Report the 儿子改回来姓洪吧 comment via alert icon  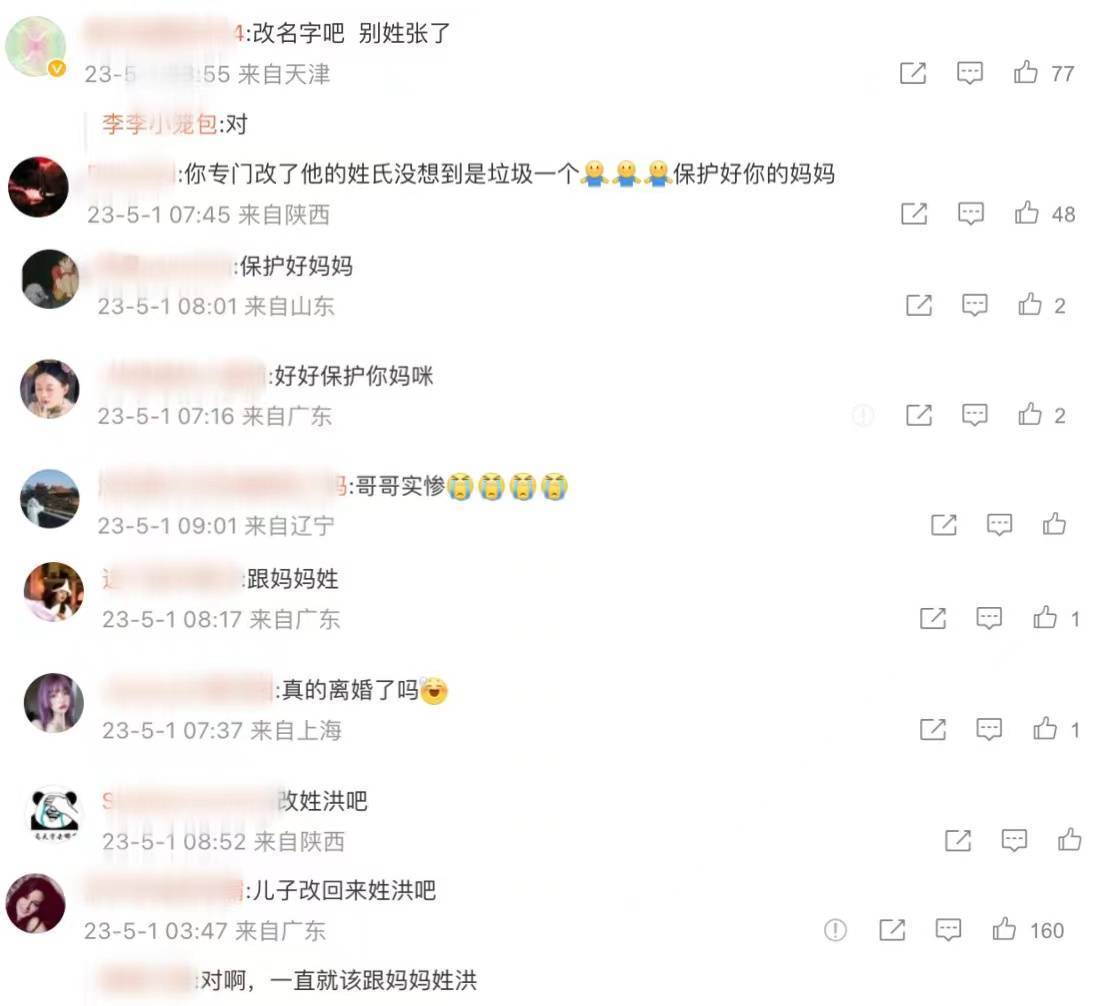(x=835, y=930)
